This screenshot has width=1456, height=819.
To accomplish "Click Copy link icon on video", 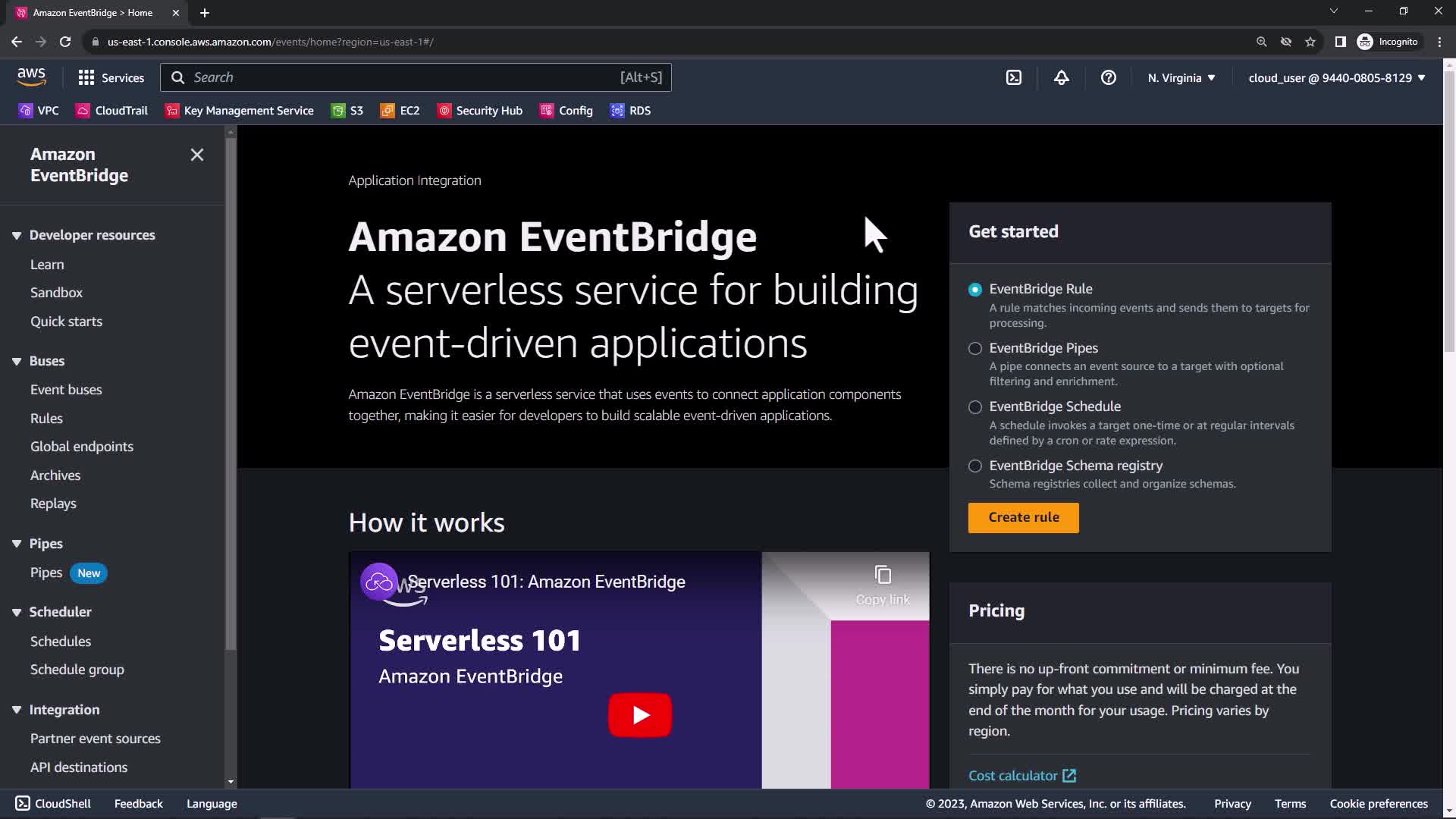I will [x=882, y=576].
